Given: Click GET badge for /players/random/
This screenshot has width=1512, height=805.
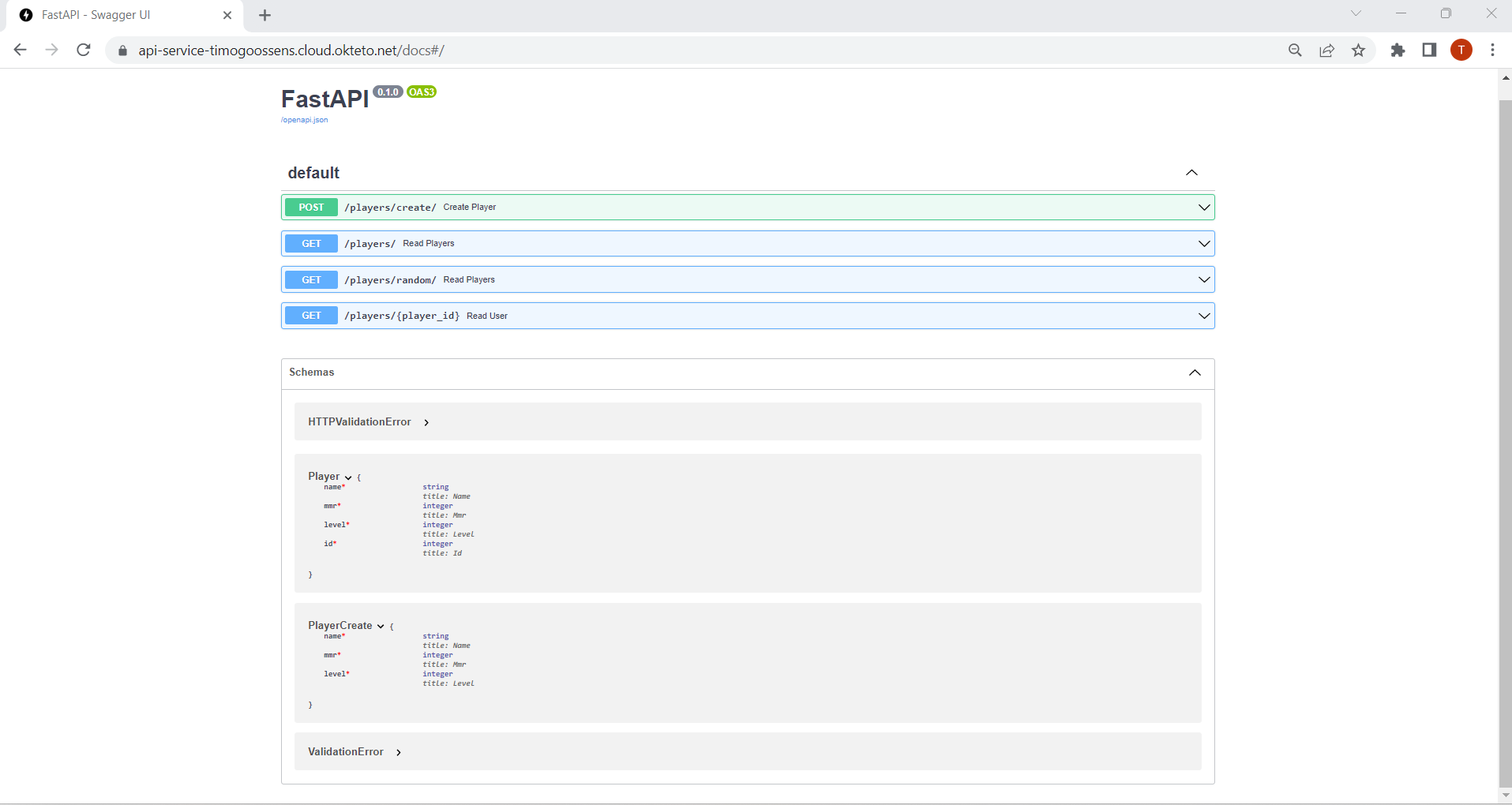Looking at the screenshot, I should 311,280.
